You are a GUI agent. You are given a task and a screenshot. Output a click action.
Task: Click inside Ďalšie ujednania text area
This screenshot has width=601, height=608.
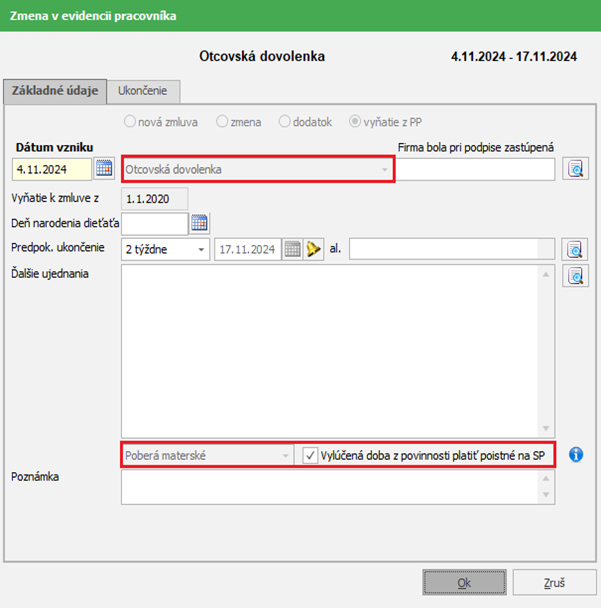pyautogui.click(x=330, y=351)
